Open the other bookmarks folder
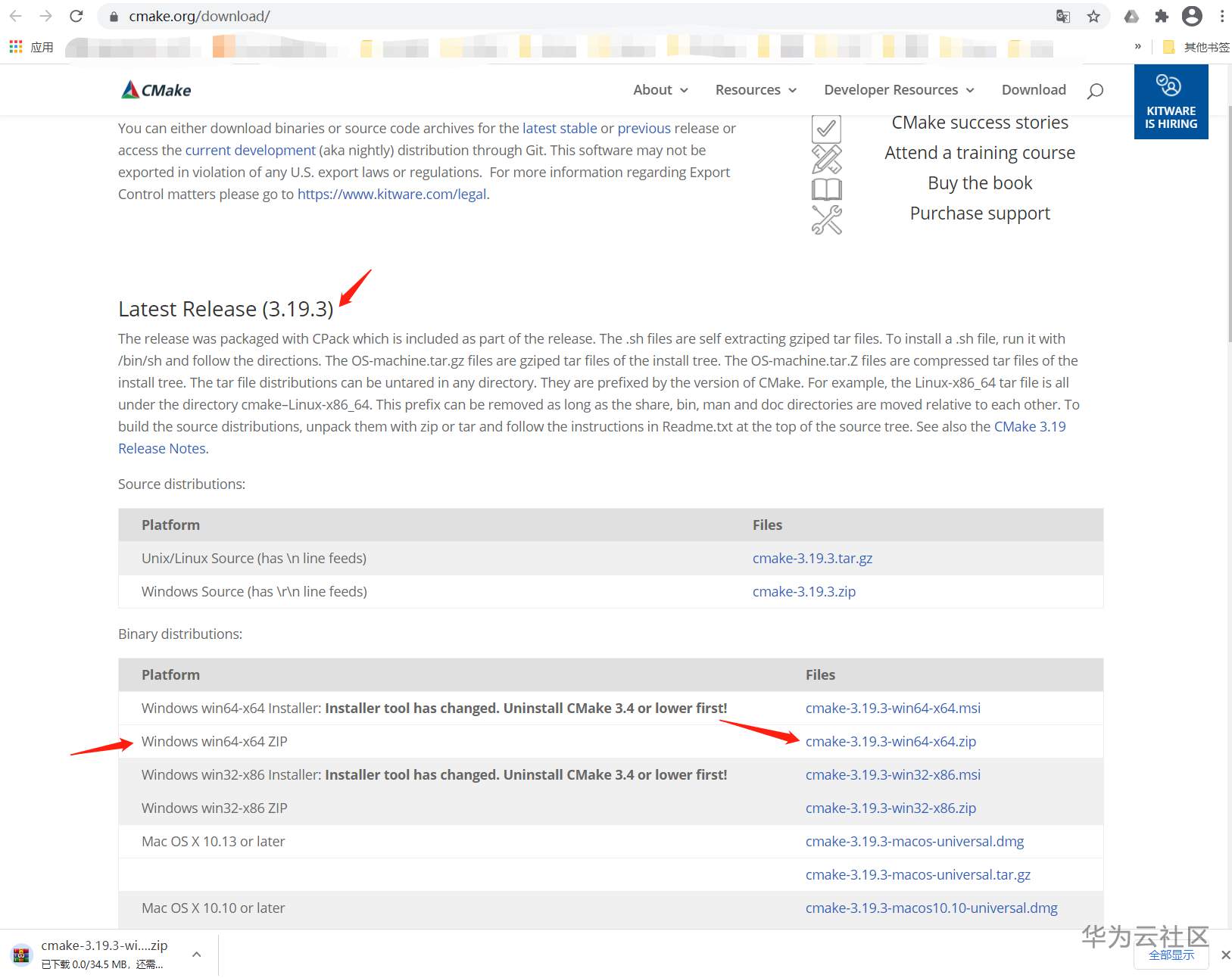Viewport: 1232px width, 978px height. tap(1196, 47)
